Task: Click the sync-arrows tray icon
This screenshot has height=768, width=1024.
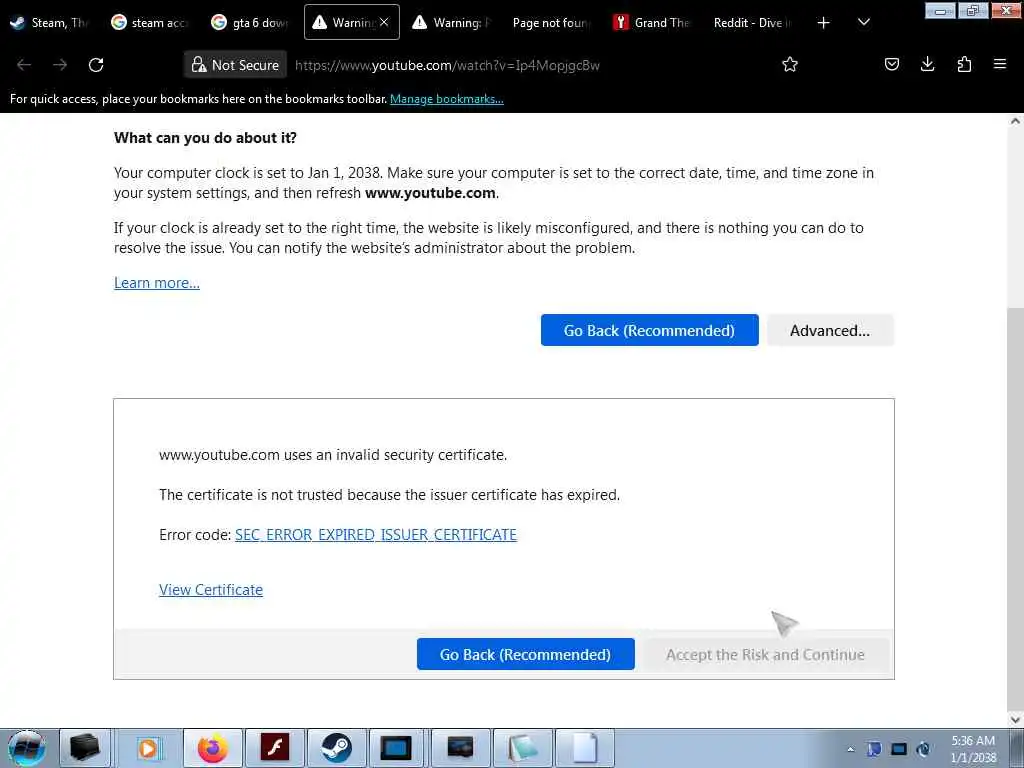Action: coord(923,749)
